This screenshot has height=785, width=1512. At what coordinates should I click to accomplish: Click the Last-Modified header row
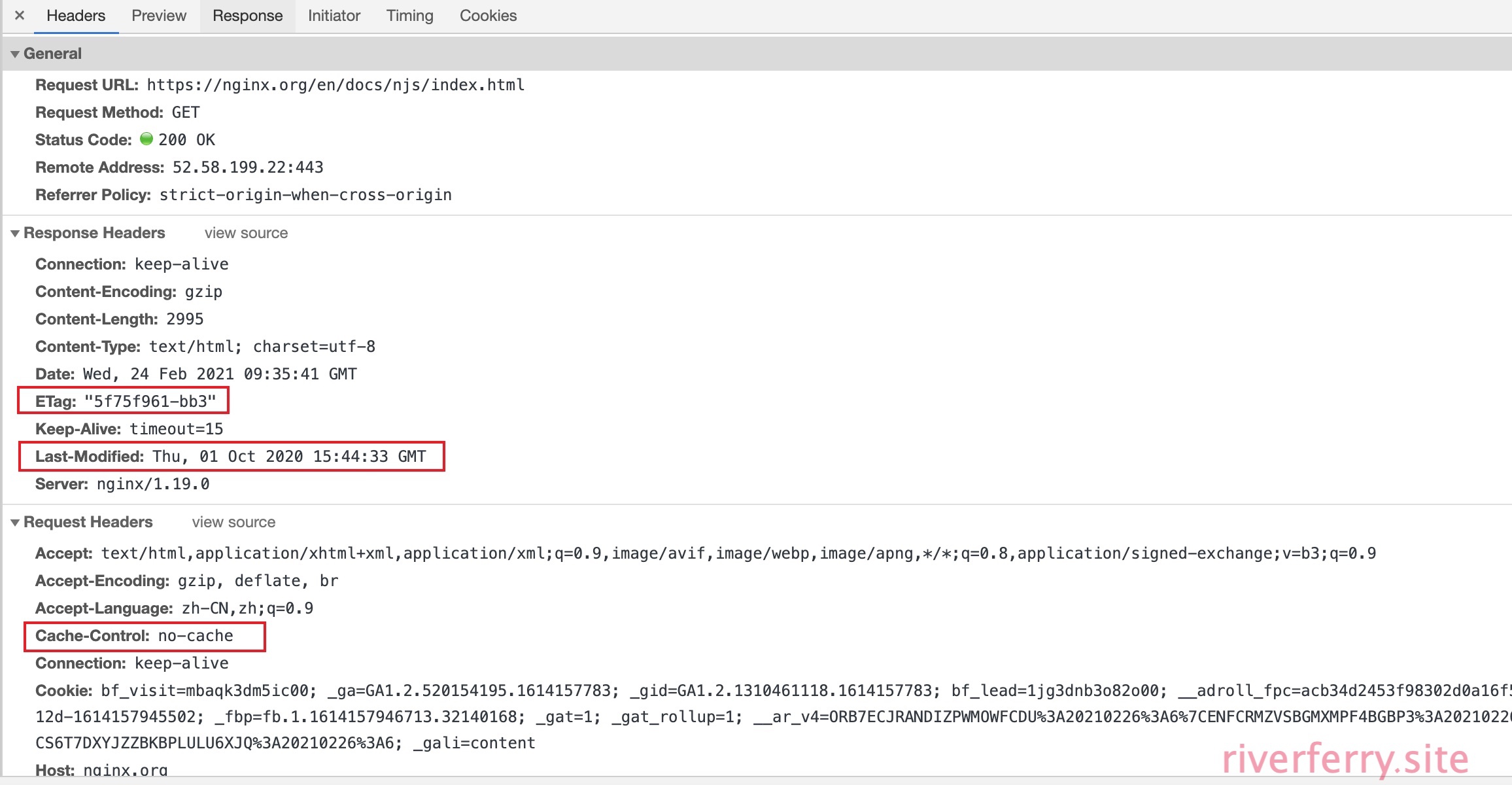(x=231, y=457)
